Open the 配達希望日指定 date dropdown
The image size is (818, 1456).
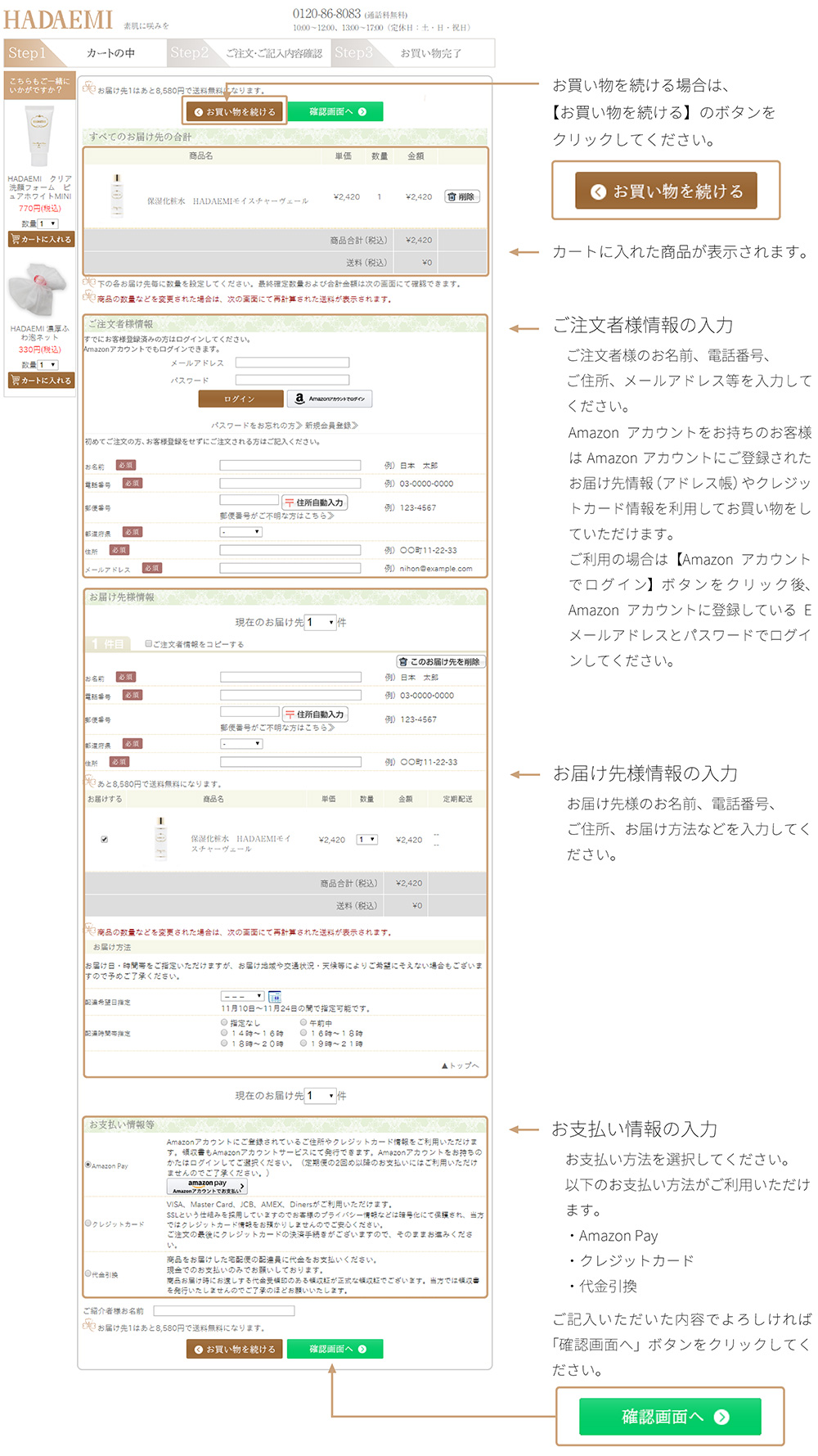point(242,996)
